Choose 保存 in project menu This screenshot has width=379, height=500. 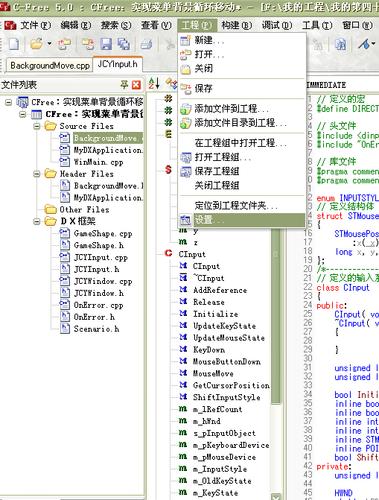click(242, 88)
